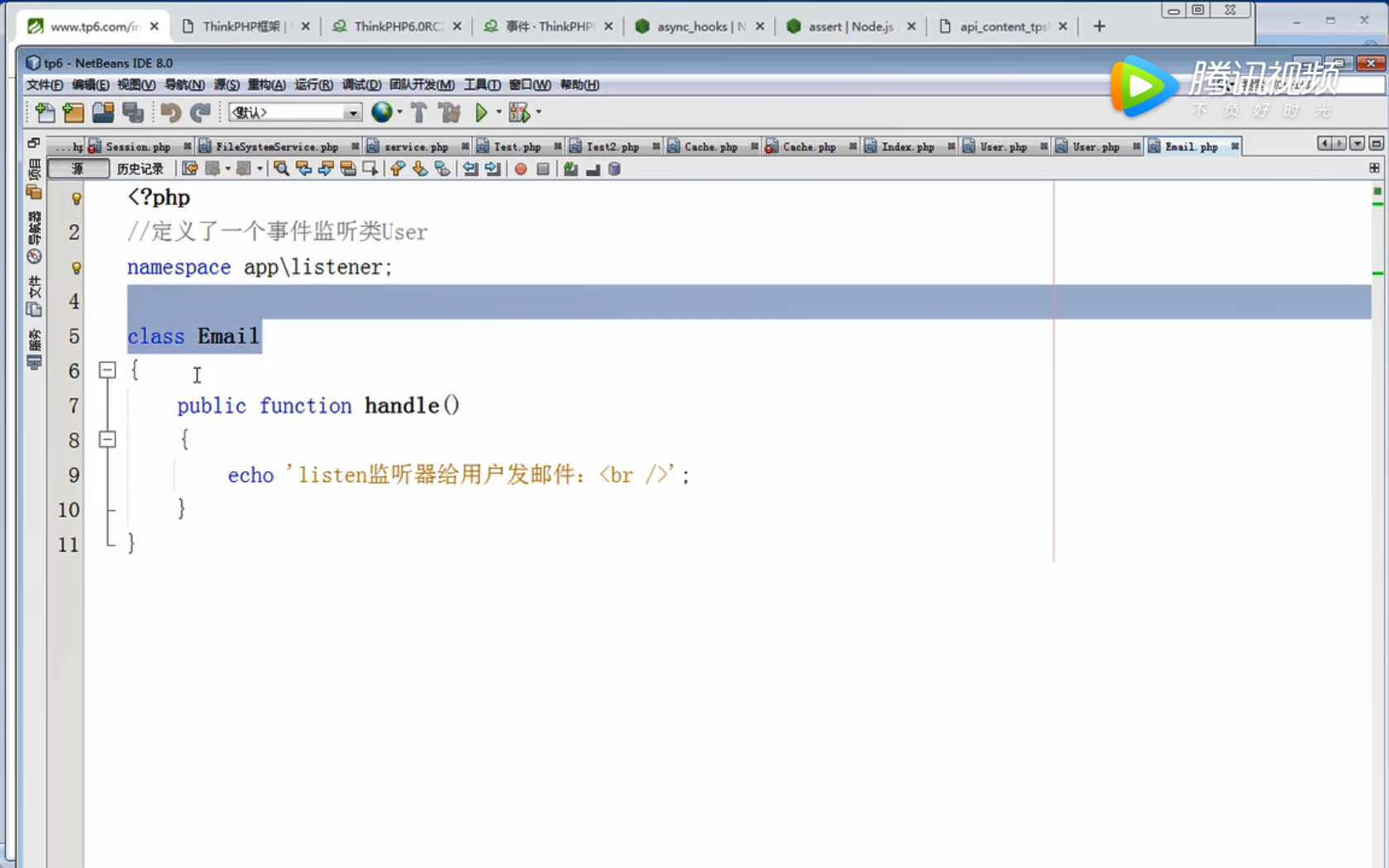
Task: Switch to the ThinkPHP6.0RC browser tab
Action: [396, 26]
